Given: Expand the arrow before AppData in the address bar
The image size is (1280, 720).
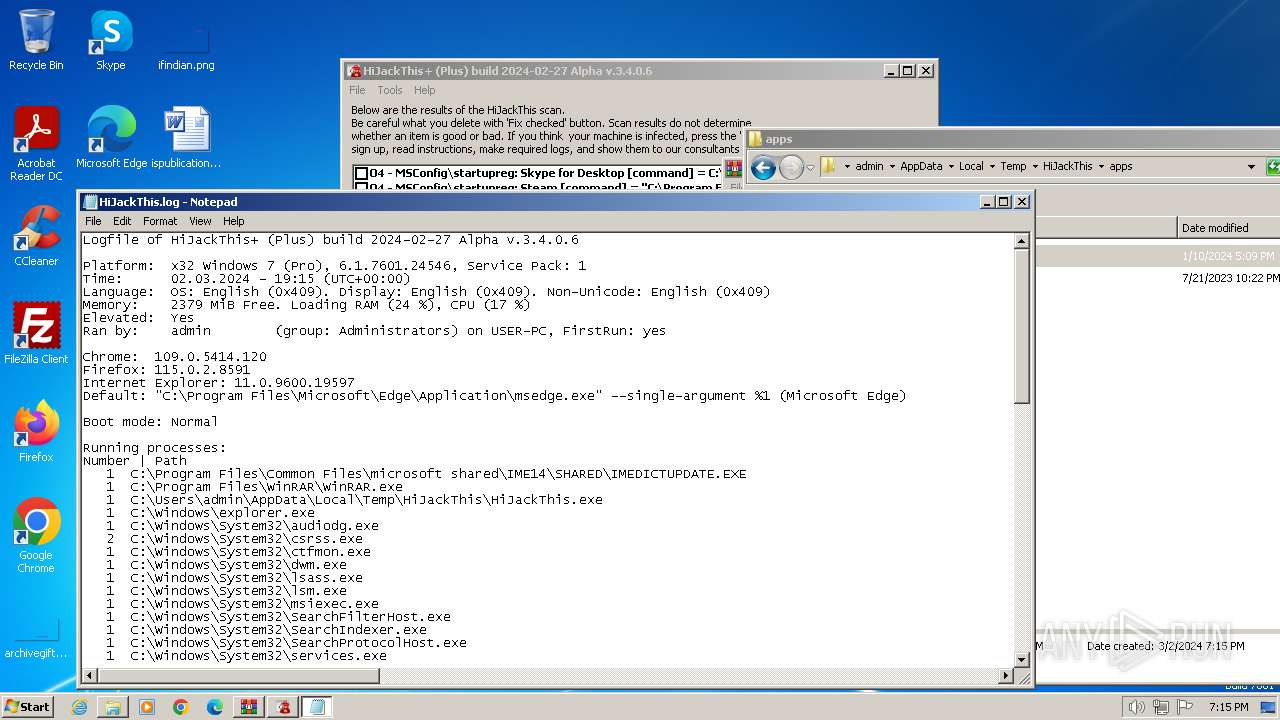Looking at the screenshot, I should 892,167.
